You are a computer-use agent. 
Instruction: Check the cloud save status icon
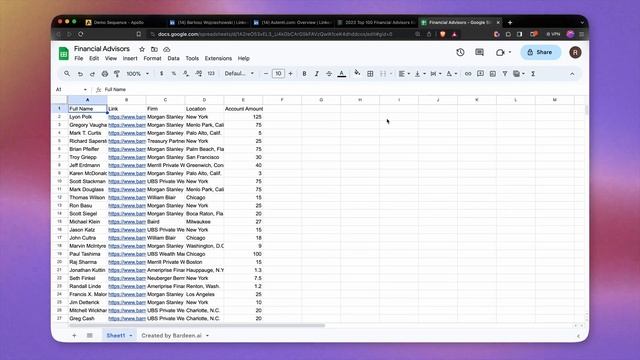(167, 49)
